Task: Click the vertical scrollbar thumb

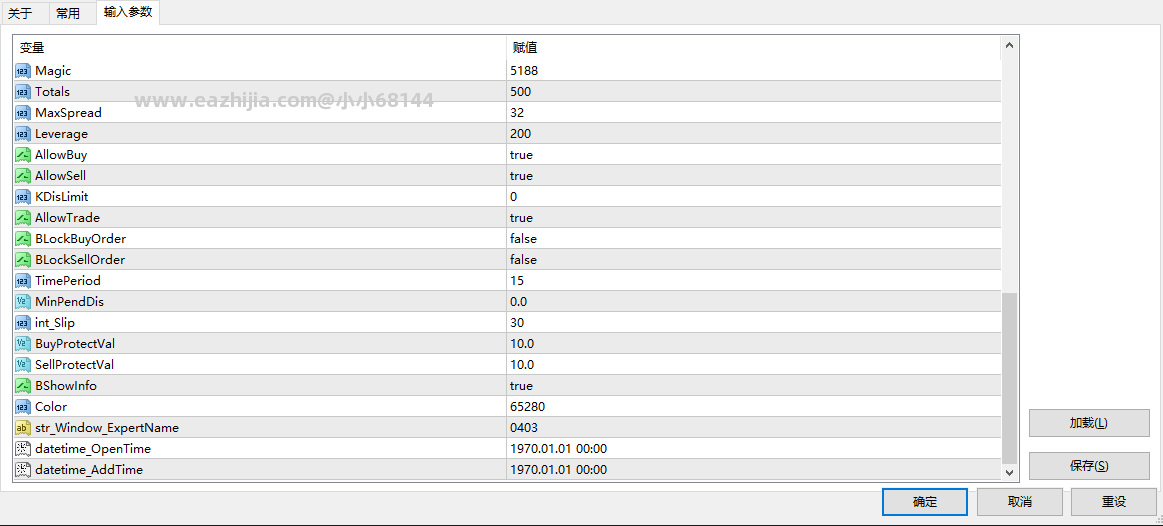Action: (x=1009, y=378)
